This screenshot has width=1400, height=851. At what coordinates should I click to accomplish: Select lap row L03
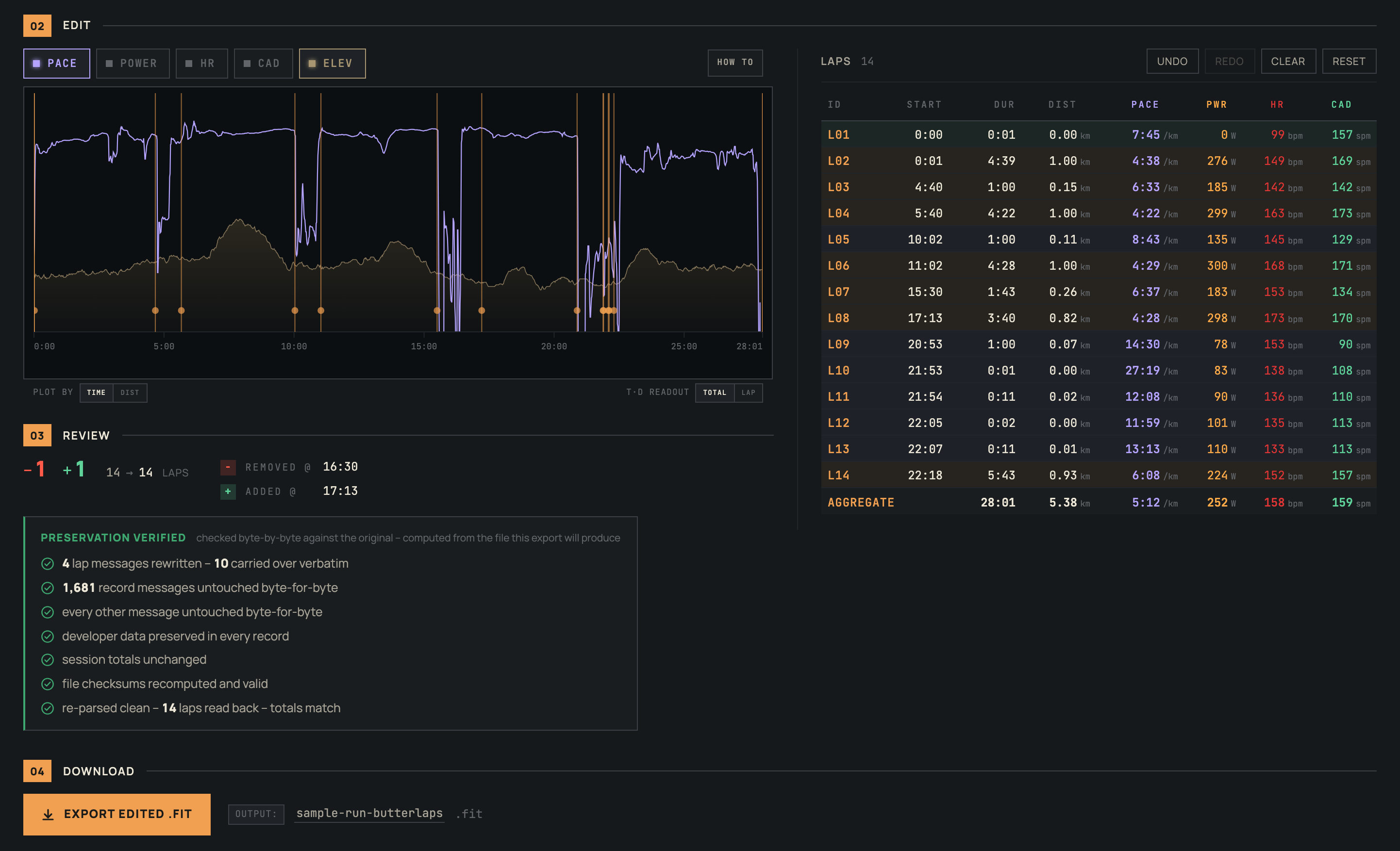tap(1098, 187)
